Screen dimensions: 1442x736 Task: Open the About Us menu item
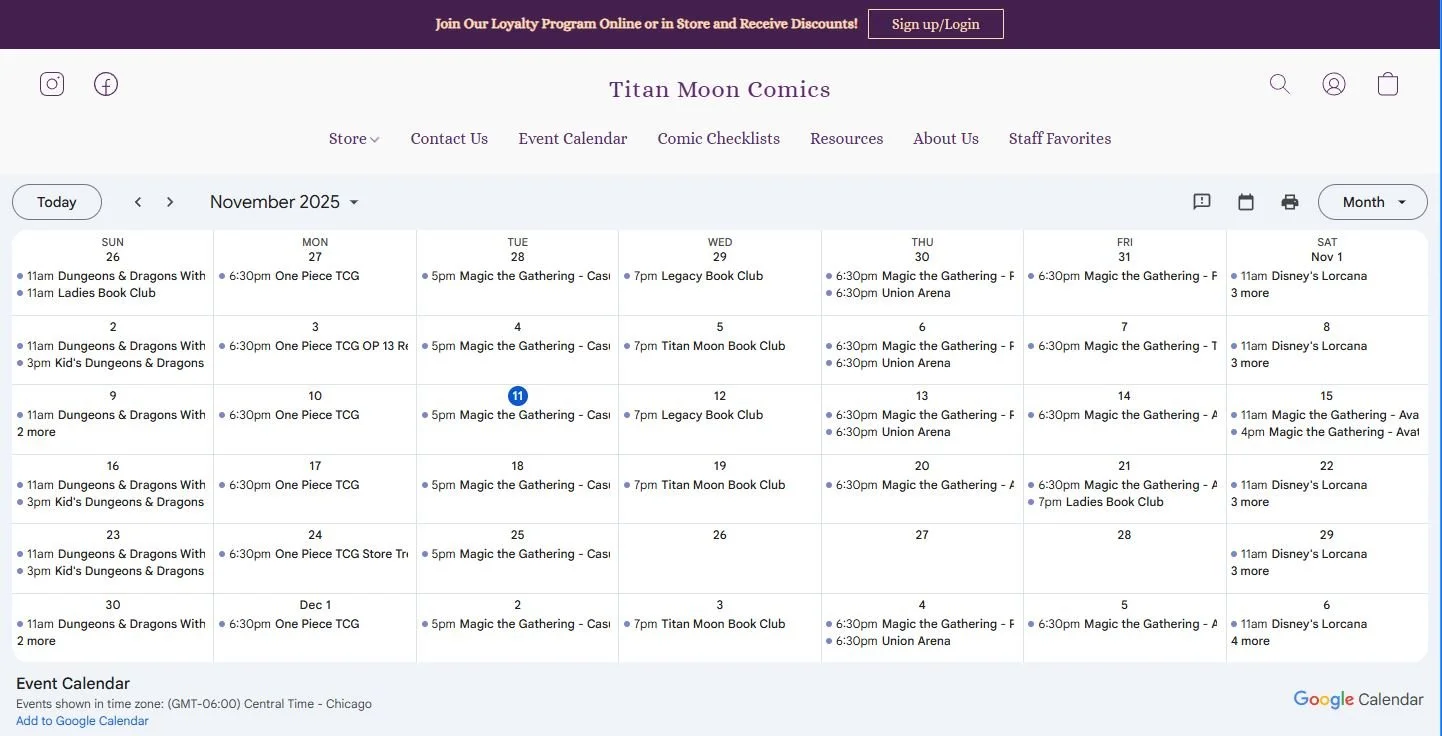point(946,139)
